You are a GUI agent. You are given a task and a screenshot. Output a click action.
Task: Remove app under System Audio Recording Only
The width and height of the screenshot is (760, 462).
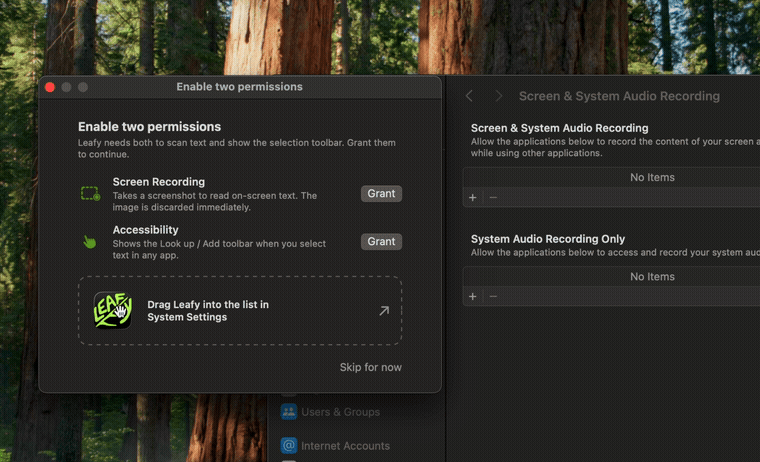493,296
